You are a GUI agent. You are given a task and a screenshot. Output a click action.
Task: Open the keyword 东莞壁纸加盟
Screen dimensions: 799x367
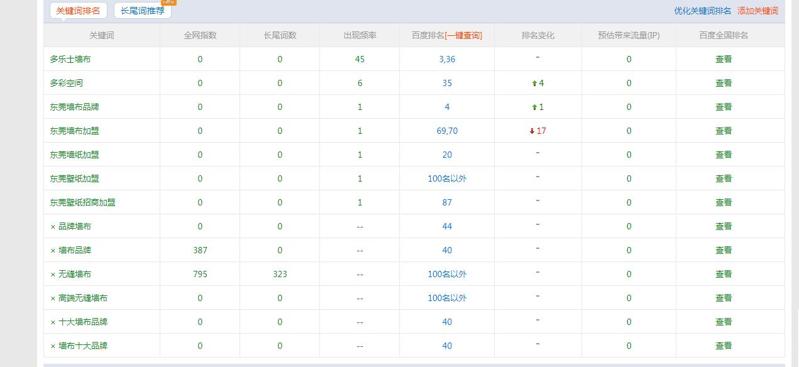[74, 179]
